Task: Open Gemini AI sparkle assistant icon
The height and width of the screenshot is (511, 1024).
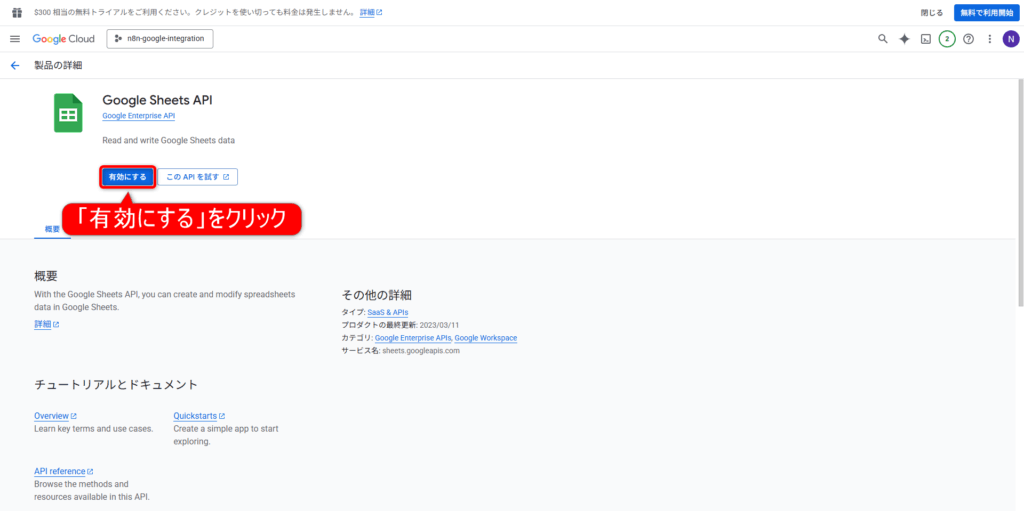Action: pyautogui.click(x=904, y=39)
